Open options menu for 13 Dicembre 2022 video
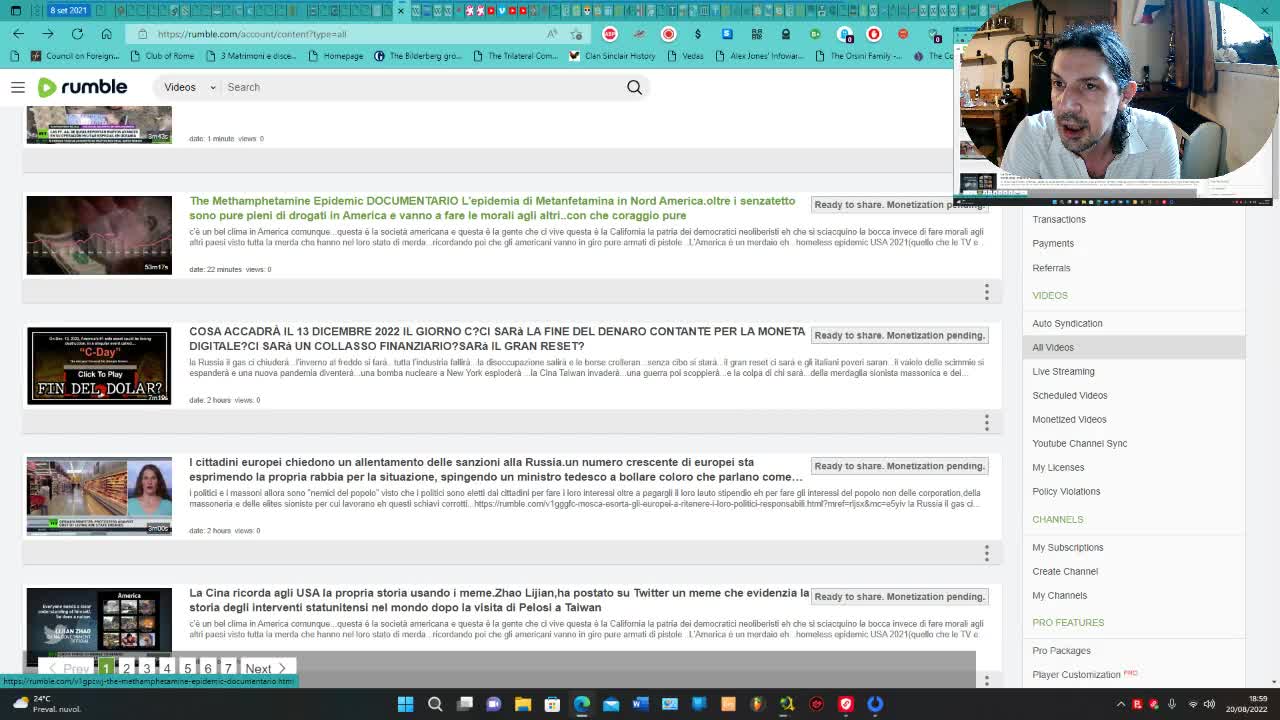 (986, 422)
